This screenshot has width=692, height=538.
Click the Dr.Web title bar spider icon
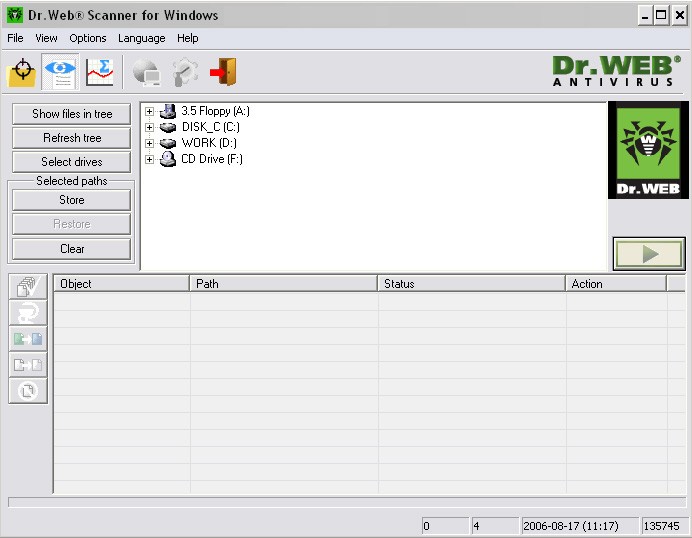(15, 15)
